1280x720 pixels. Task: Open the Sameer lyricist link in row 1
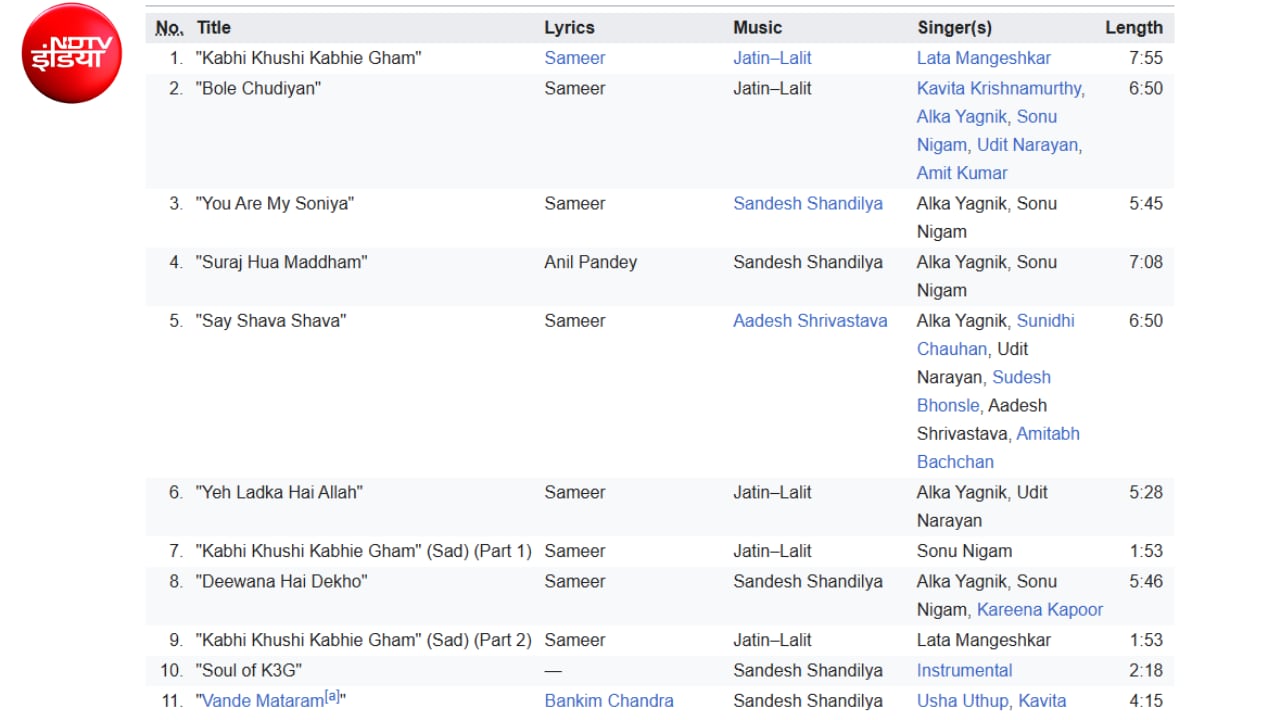pos(574,58)
